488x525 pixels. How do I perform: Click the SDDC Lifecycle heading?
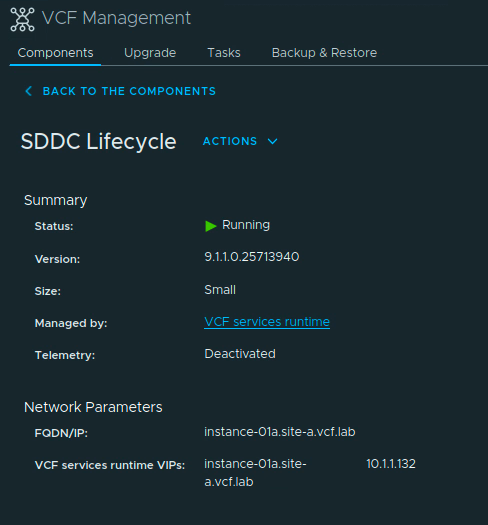tap(98, 141)
